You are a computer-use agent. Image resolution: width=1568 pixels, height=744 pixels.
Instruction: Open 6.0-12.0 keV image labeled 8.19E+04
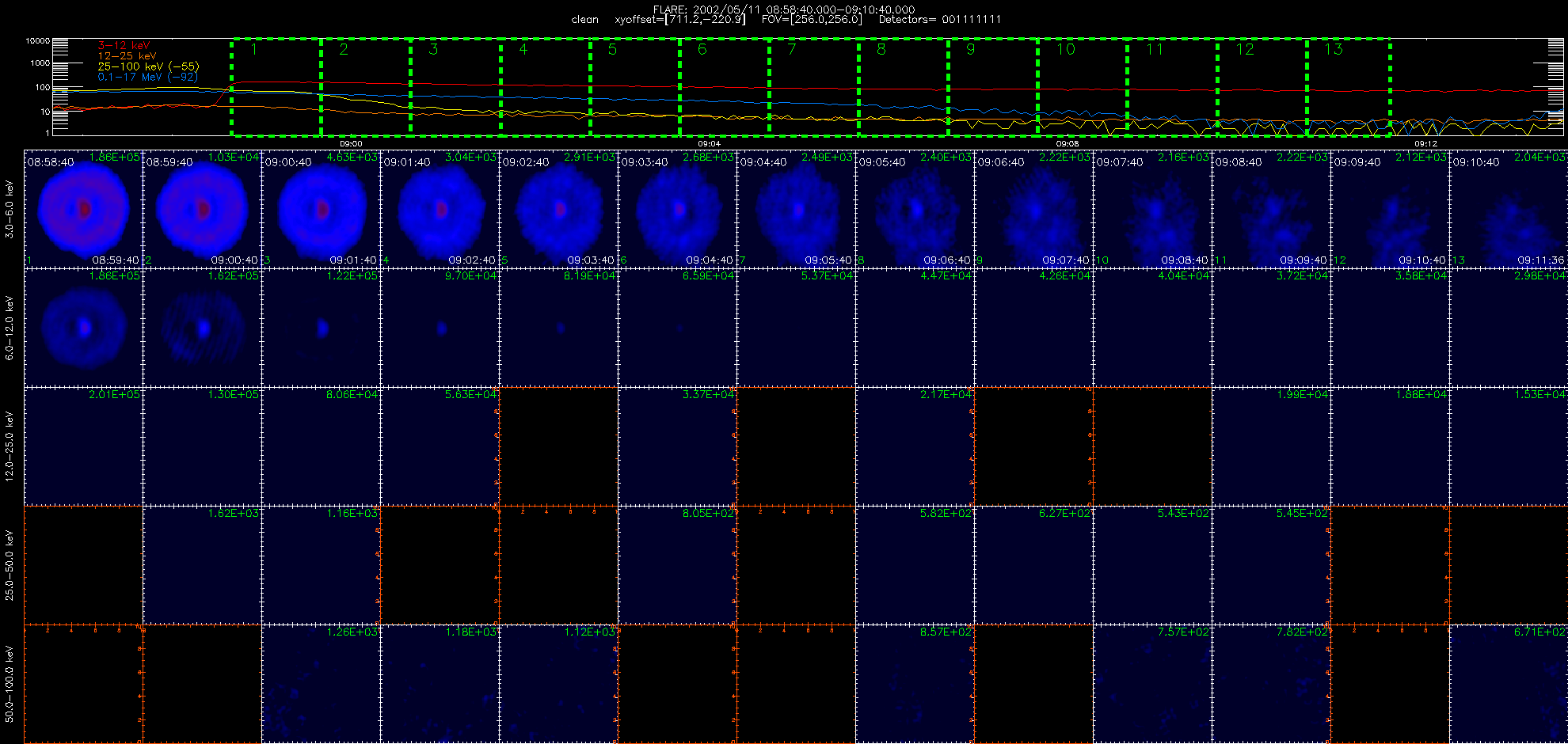[x=559, y=328]
